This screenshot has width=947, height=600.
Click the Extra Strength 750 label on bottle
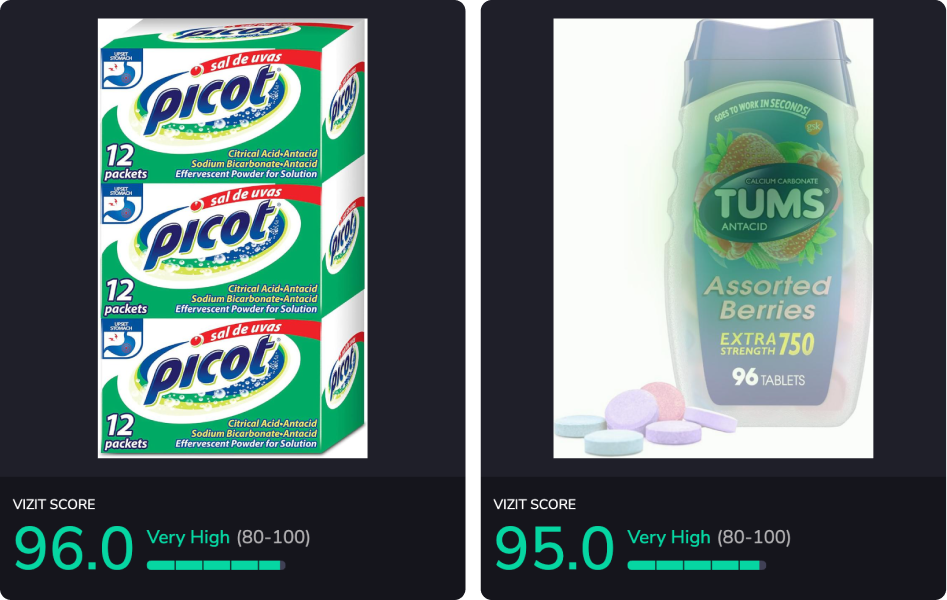pos(767,344)
